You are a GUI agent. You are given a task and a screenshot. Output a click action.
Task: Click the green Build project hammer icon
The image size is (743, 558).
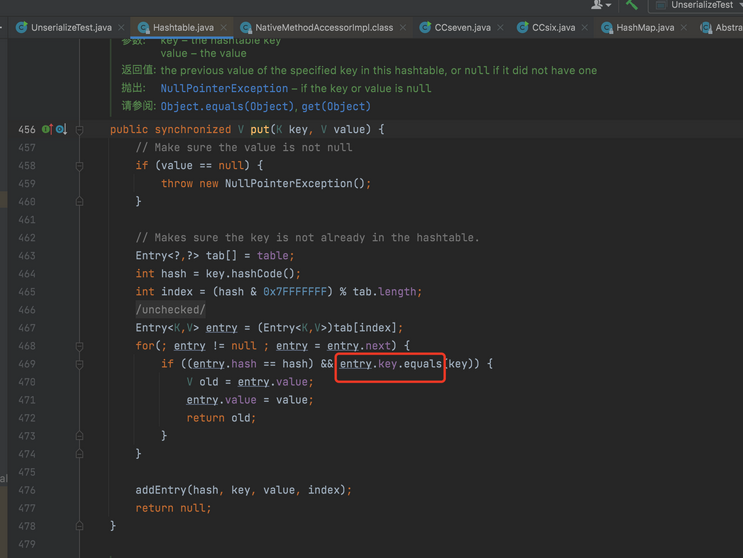click(632, 5)
